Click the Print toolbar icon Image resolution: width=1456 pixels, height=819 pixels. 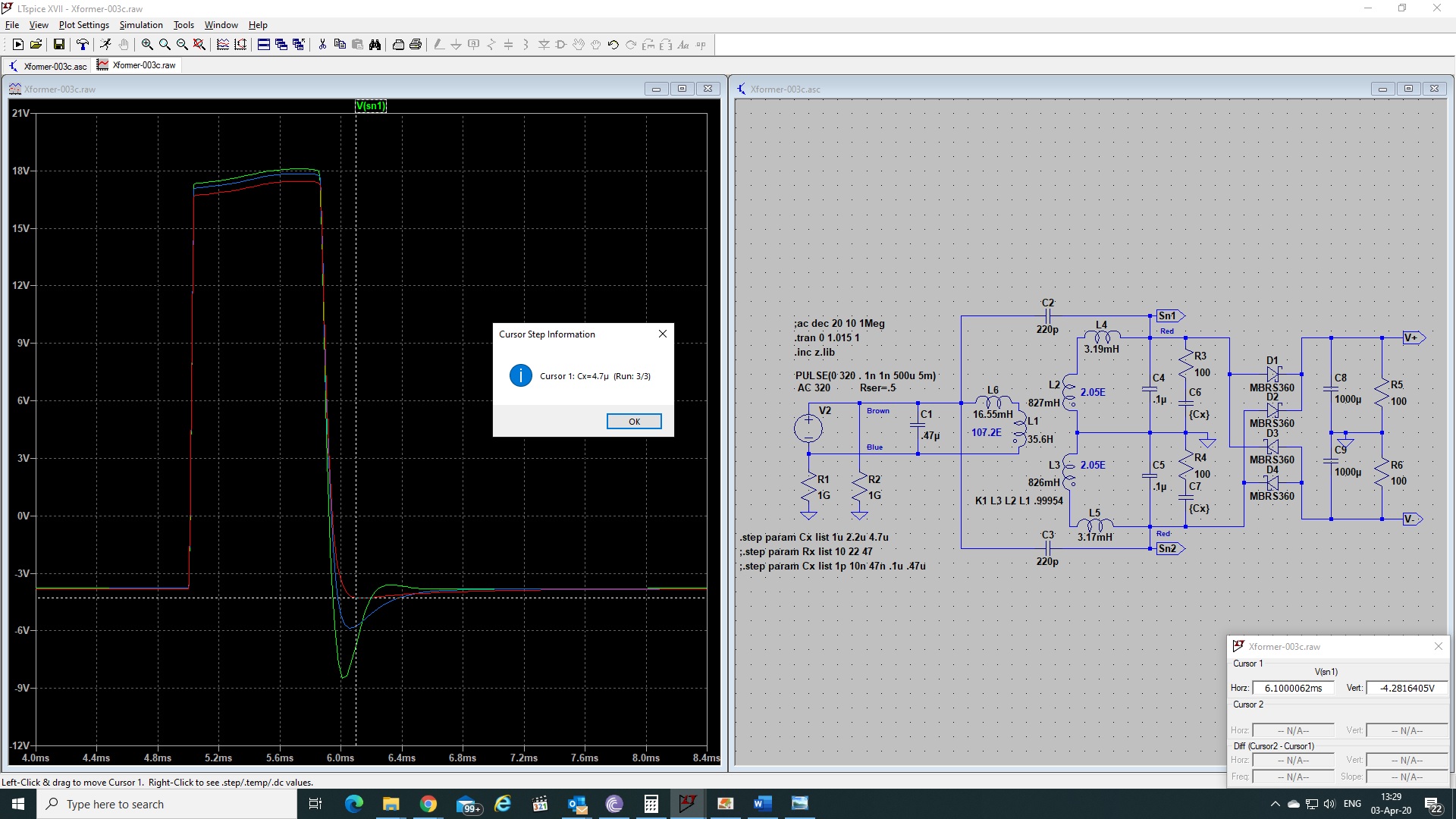416,45
